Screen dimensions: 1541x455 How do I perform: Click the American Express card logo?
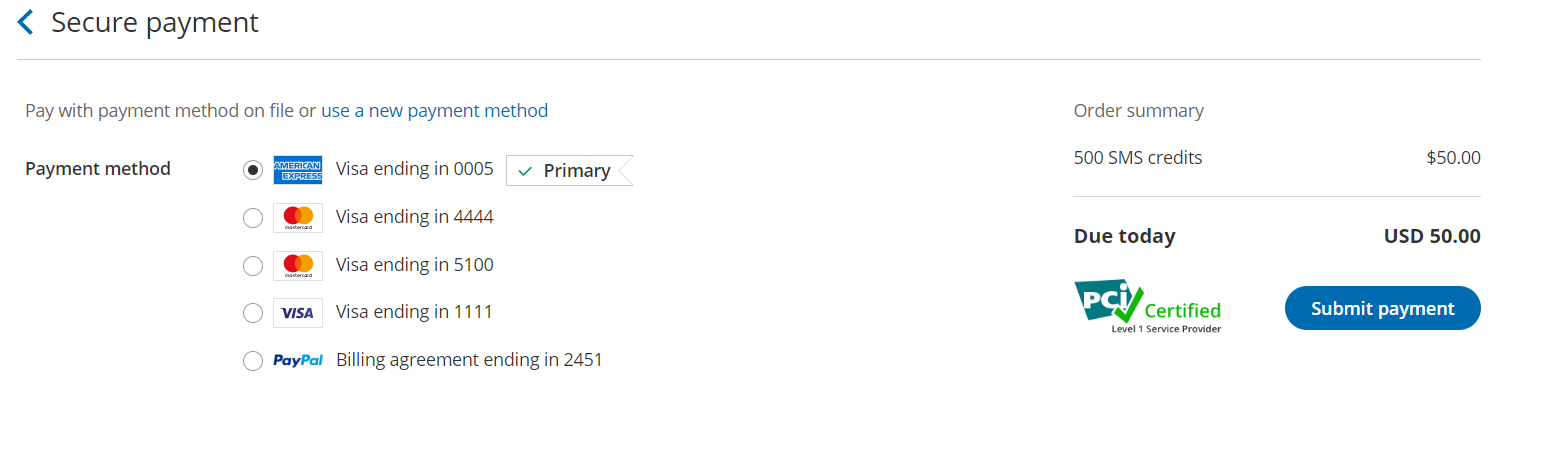[x=298, y=170]
